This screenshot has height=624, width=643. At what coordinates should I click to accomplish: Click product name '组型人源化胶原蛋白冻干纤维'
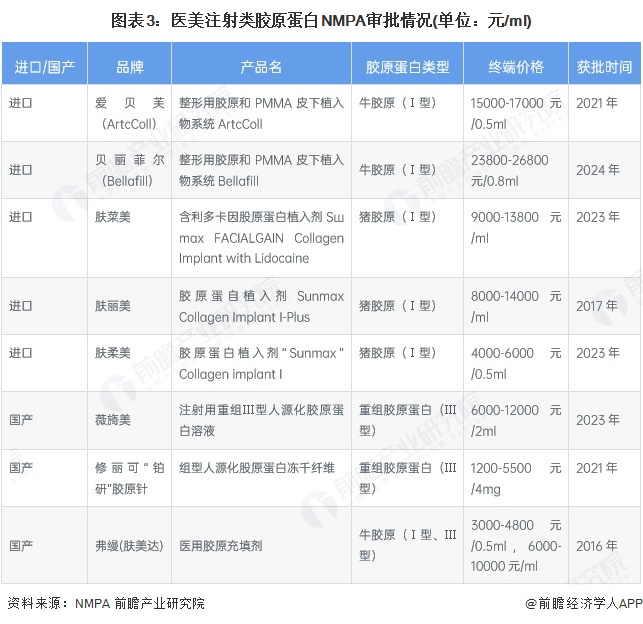257,468
